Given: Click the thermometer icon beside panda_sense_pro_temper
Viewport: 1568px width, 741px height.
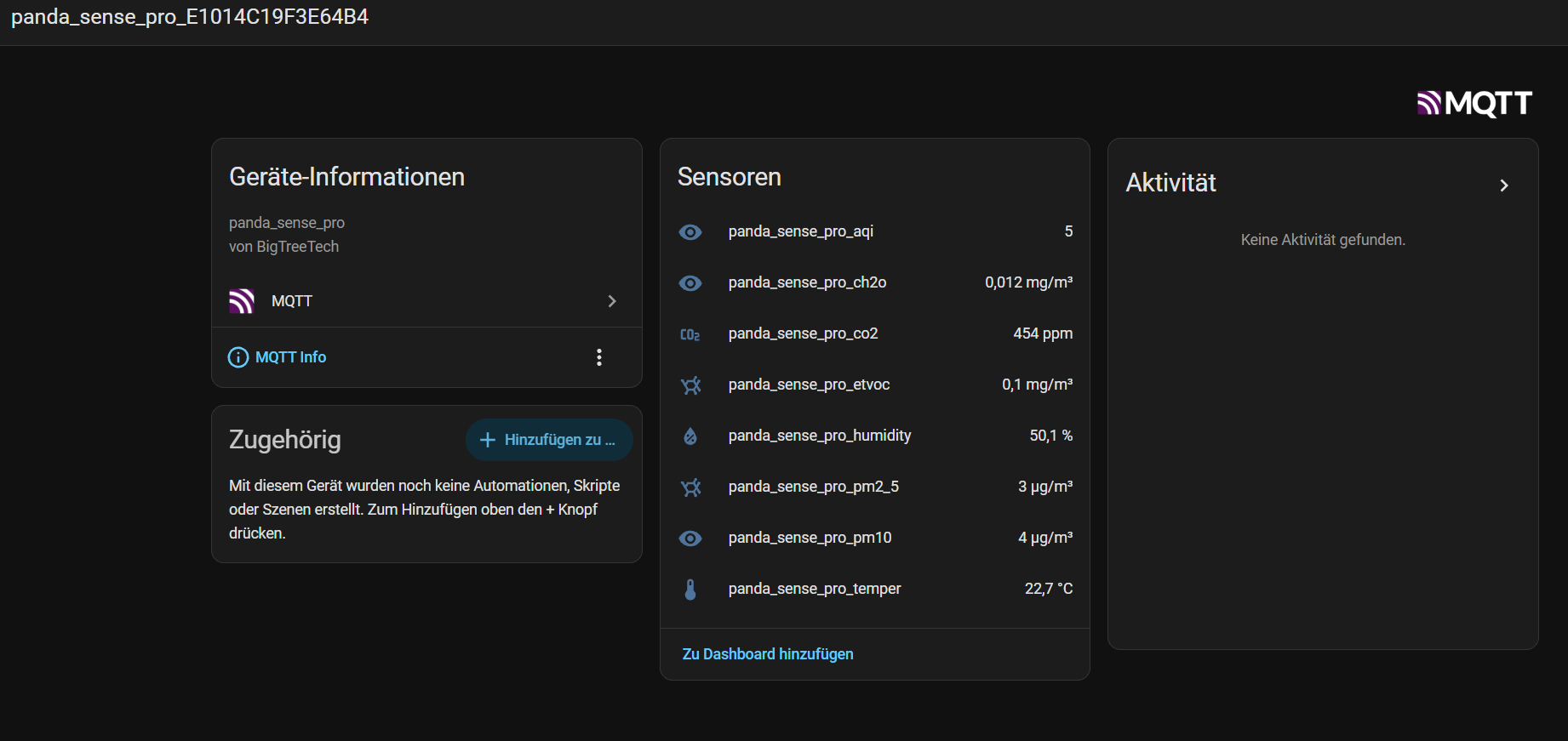Looking at the screenshot, I should pyautogui.click(x=690, y=590).
